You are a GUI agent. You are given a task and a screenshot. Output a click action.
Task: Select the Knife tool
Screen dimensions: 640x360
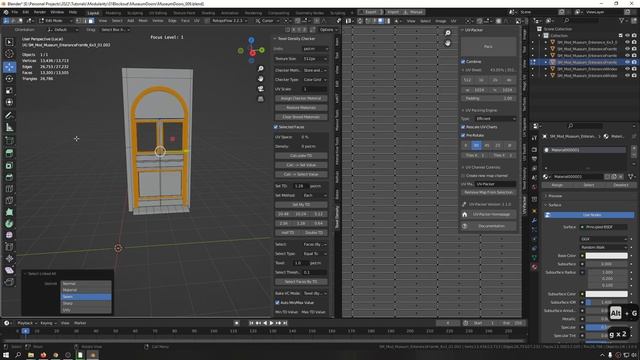[x=9, y=200]
